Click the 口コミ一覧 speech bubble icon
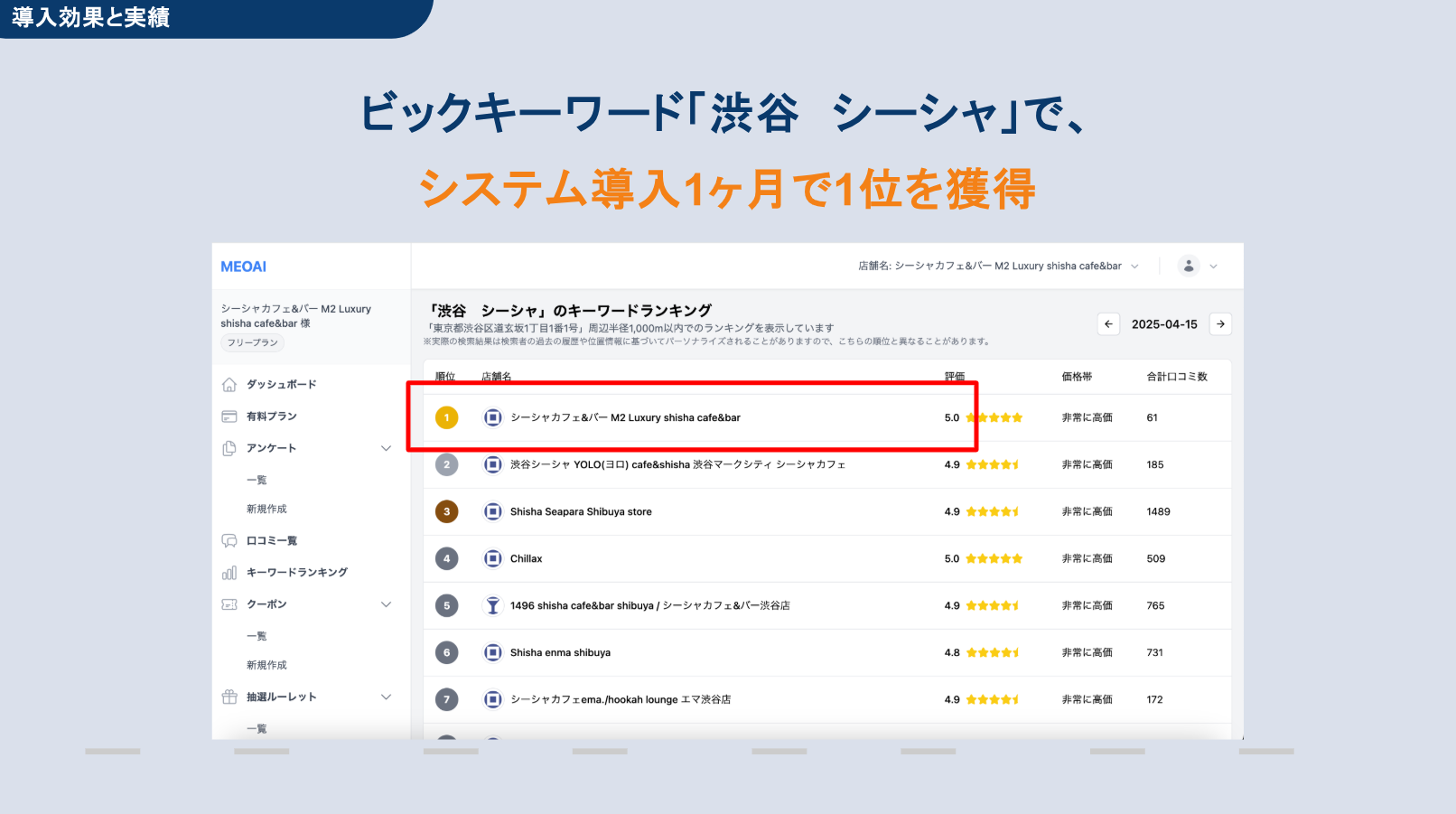 tap(229, 541)
